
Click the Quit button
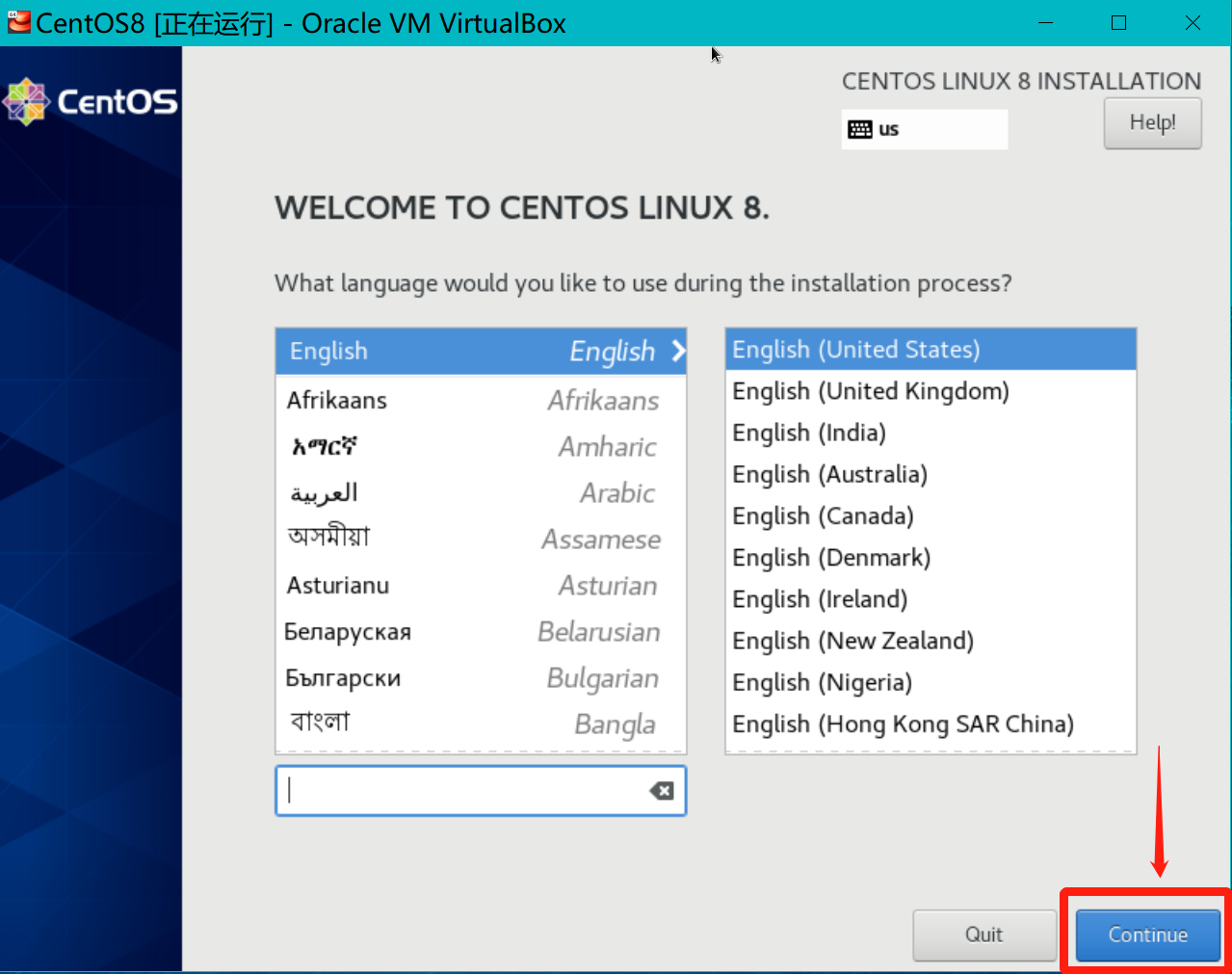click(983, 935)
